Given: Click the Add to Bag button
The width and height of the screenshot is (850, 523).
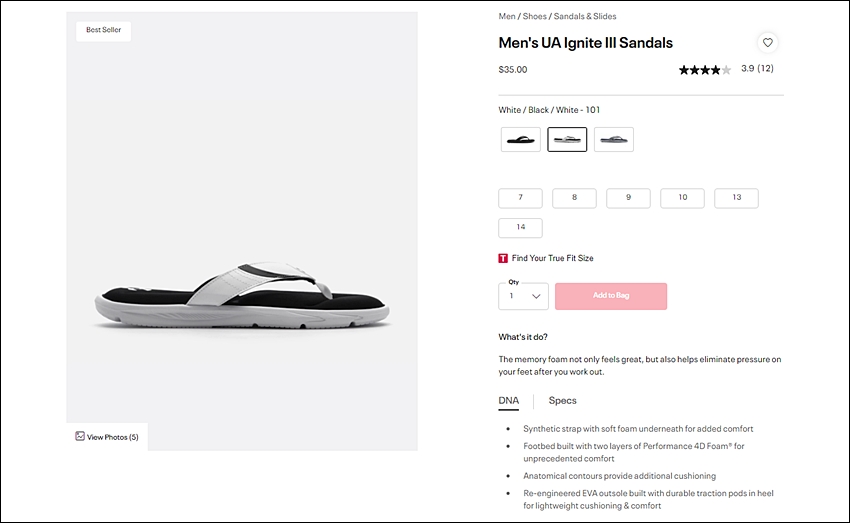Looking at the screenshot, I should tap(611, 296).
